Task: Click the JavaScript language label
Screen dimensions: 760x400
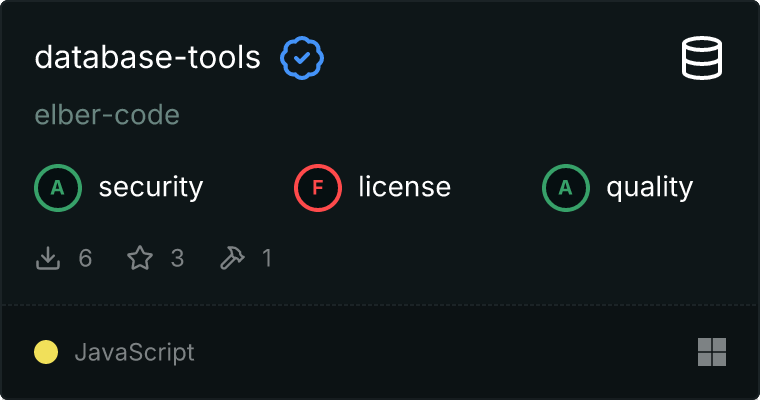Action: 134,352
